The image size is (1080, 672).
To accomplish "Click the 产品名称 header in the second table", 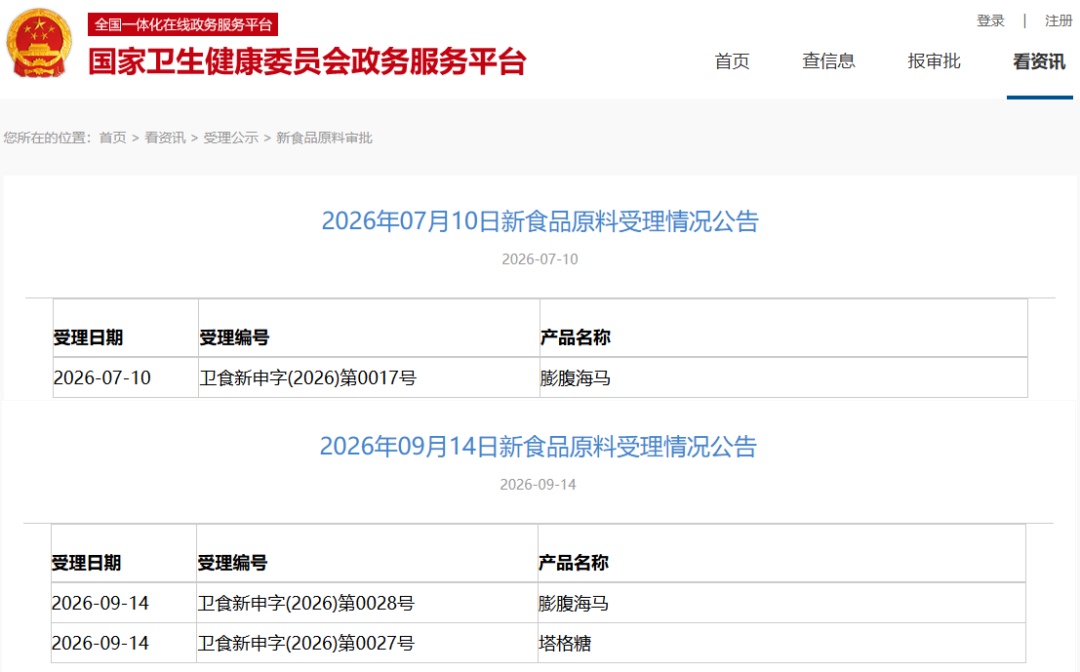I will pyautogui.click(x=573, y=563).
